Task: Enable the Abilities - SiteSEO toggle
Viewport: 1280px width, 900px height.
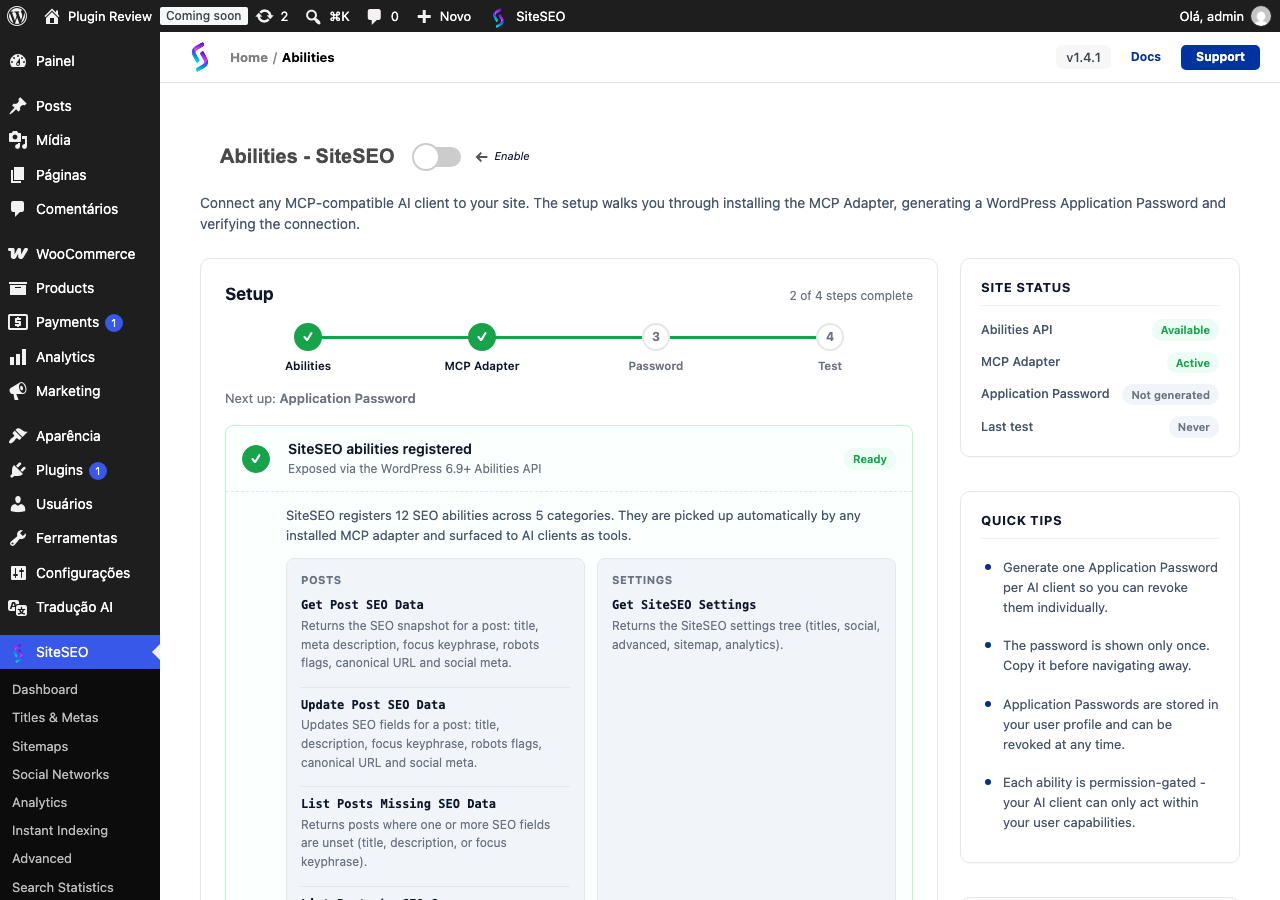Action: tap(436, 157)
